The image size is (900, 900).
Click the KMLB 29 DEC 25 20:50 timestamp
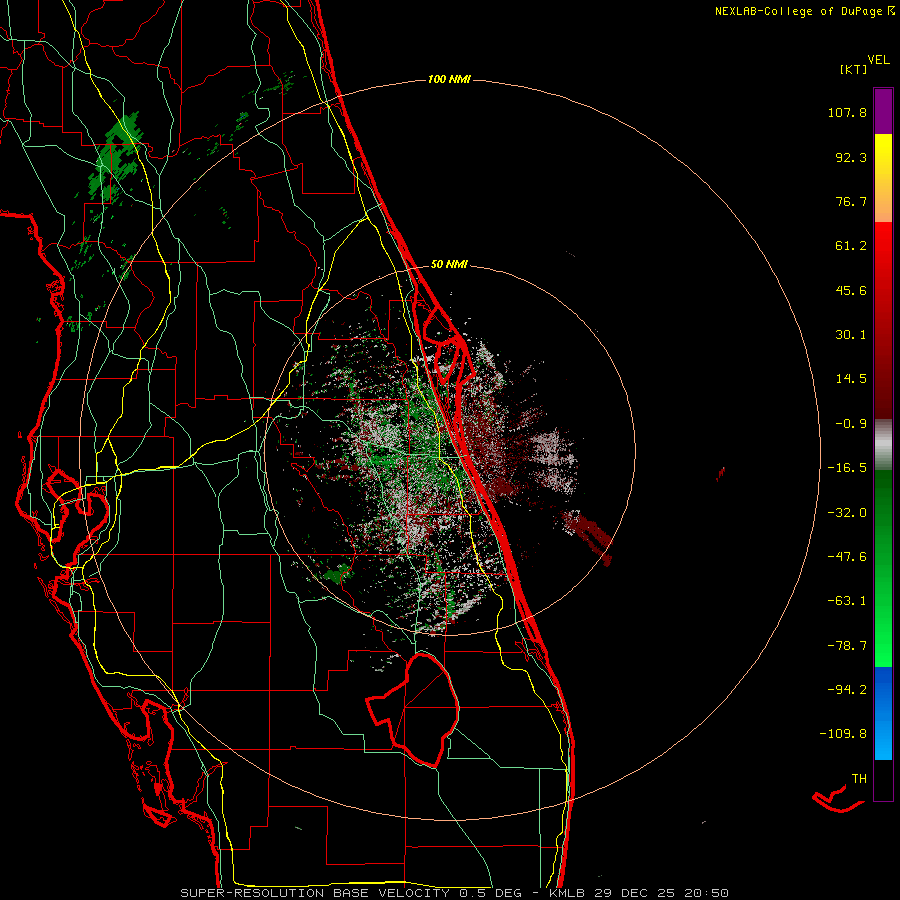(639, 893)
